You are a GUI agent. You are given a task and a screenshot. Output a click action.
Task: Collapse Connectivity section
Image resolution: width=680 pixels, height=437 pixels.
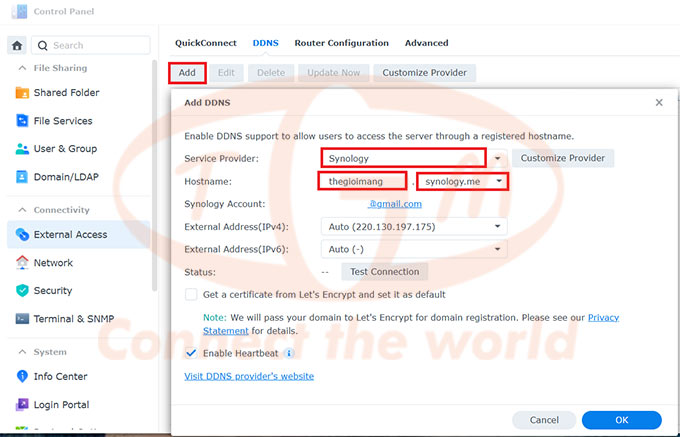[x=22, y=210]
